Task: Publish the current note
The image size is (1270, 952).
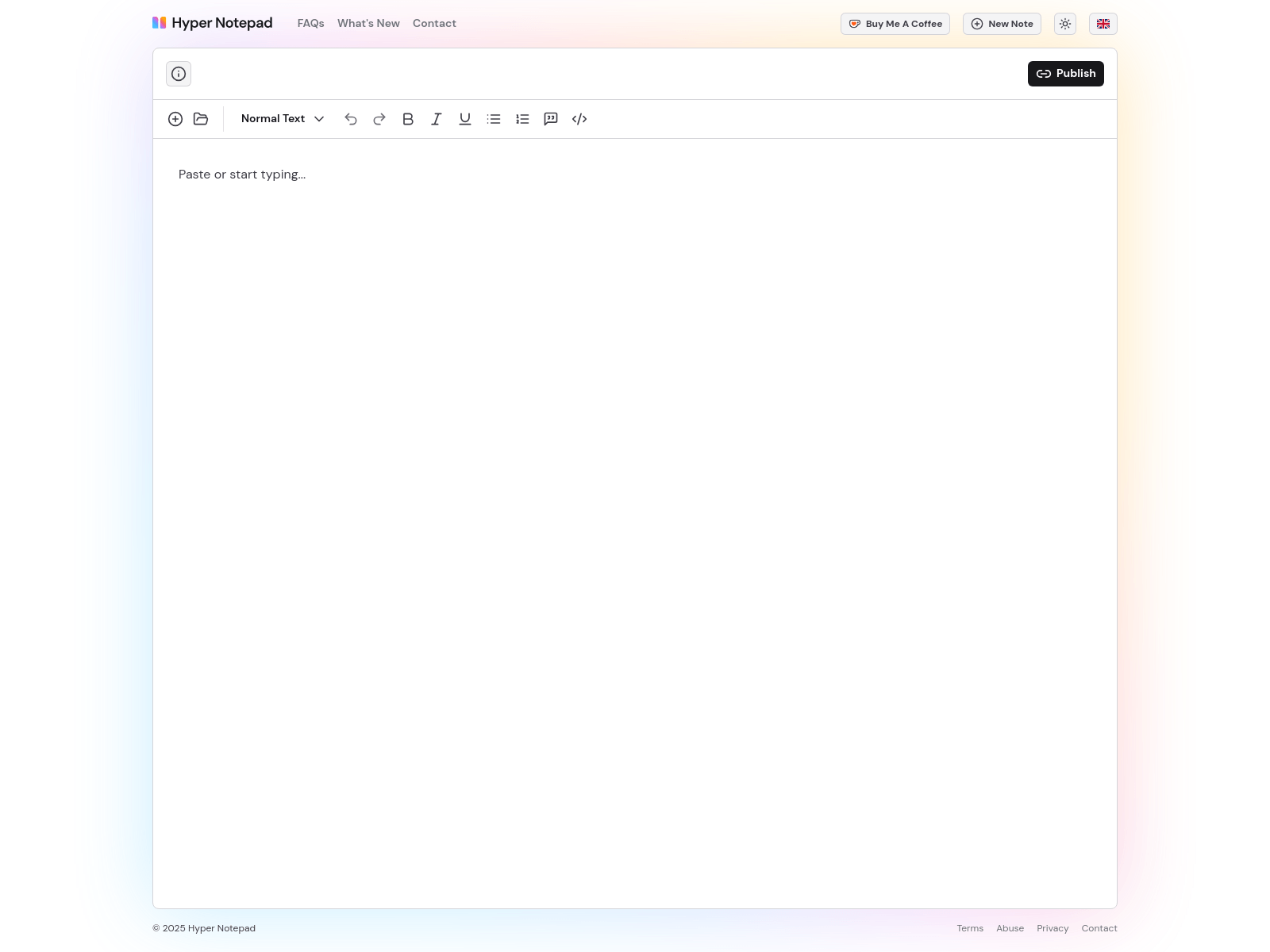Action: pos(1066,73)
